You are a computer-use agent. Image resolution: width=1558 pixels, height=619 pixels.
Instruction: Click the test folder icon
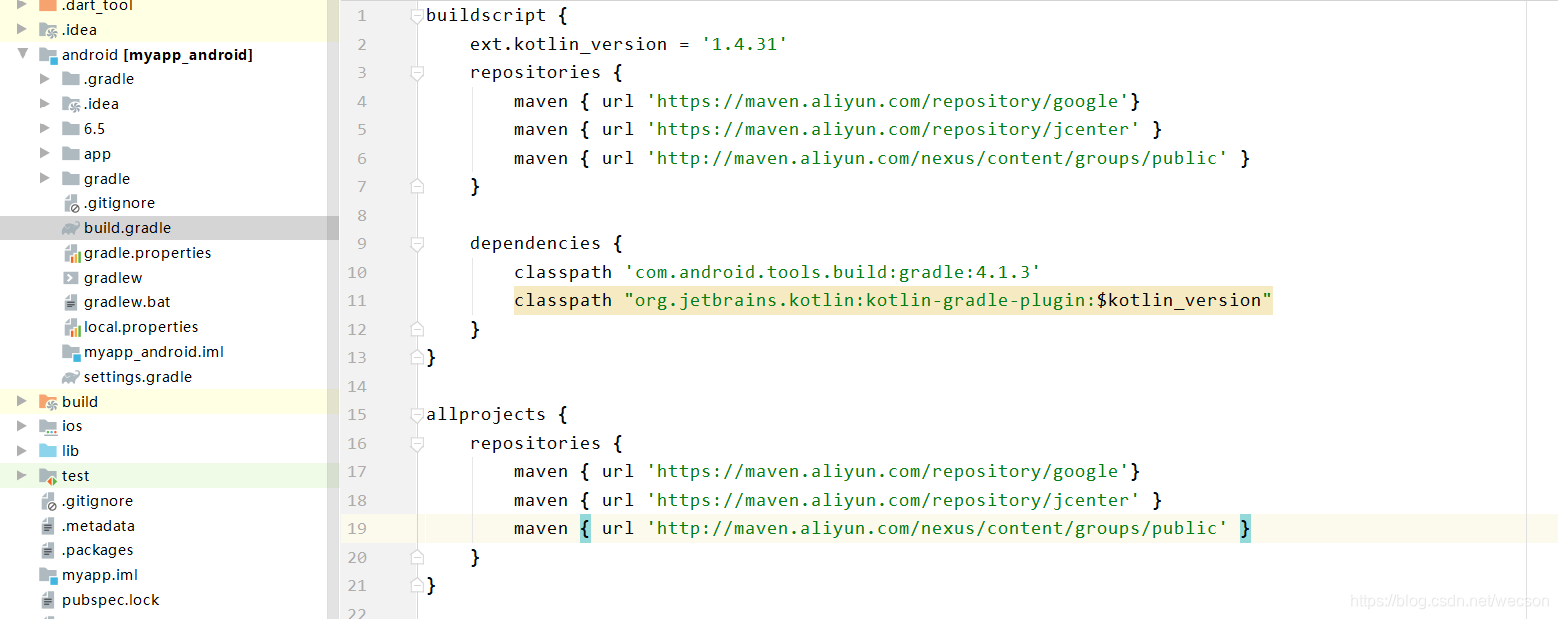[48, 476]
